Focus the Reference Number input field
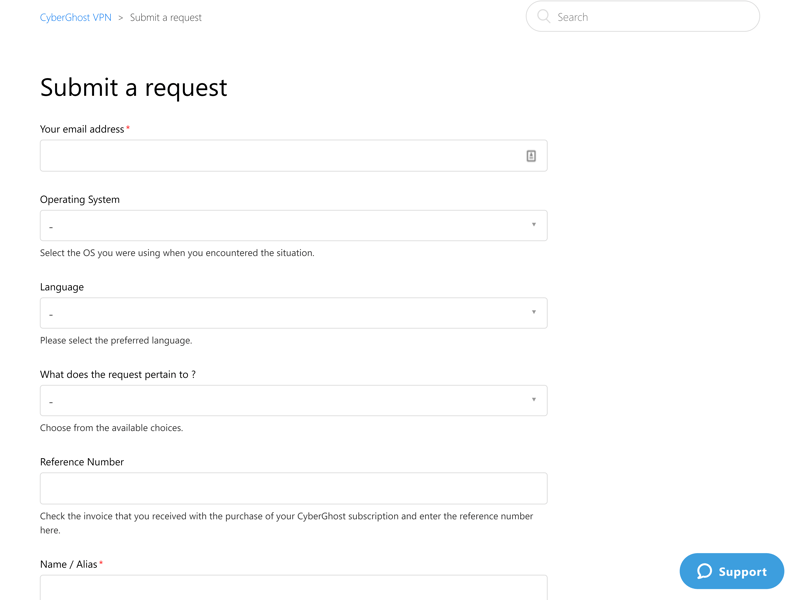This screenshot has height=600, width=800. coord(293,488)
